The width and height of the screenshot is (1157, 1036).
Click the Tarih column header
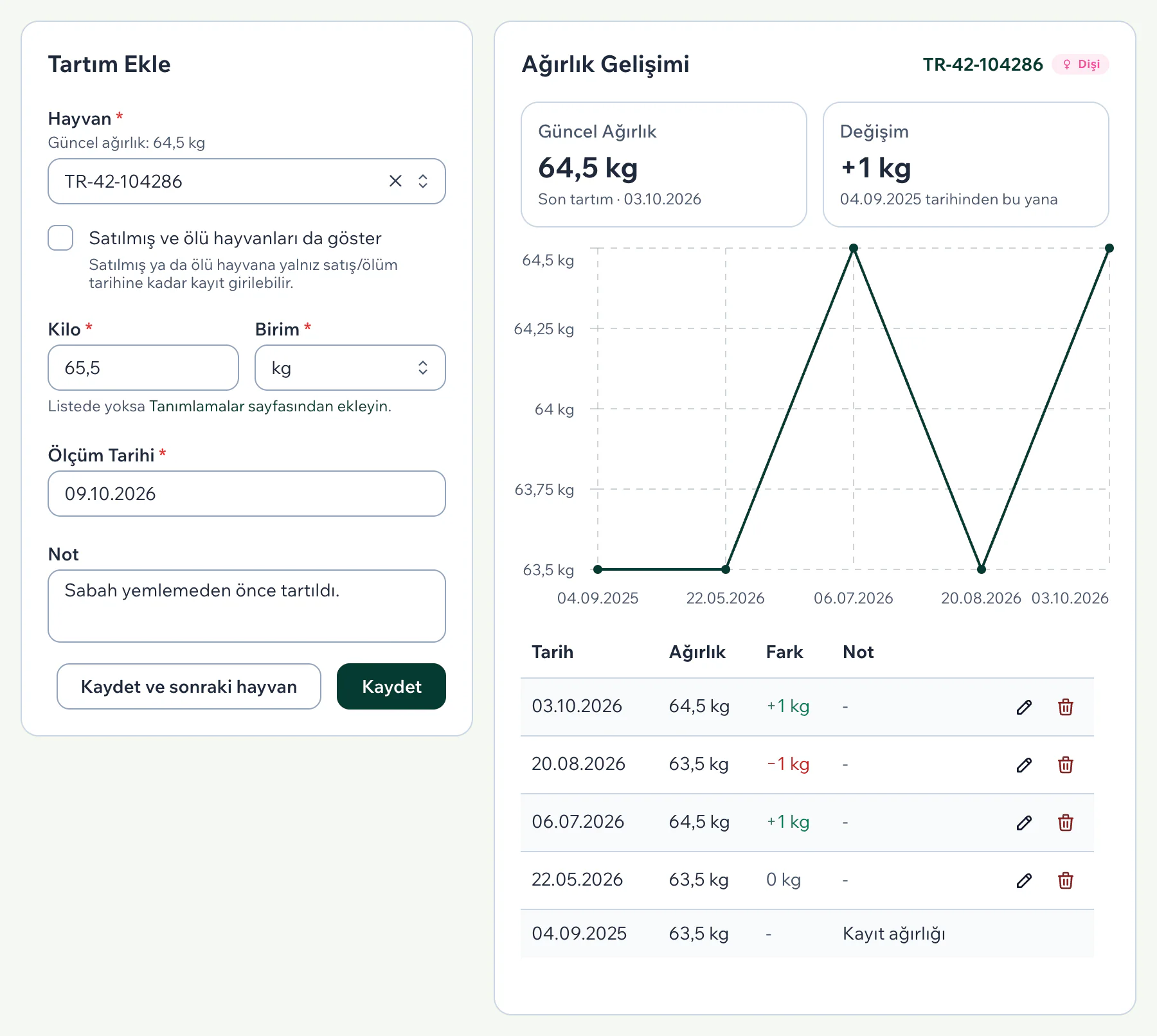[x=553, y=652]
